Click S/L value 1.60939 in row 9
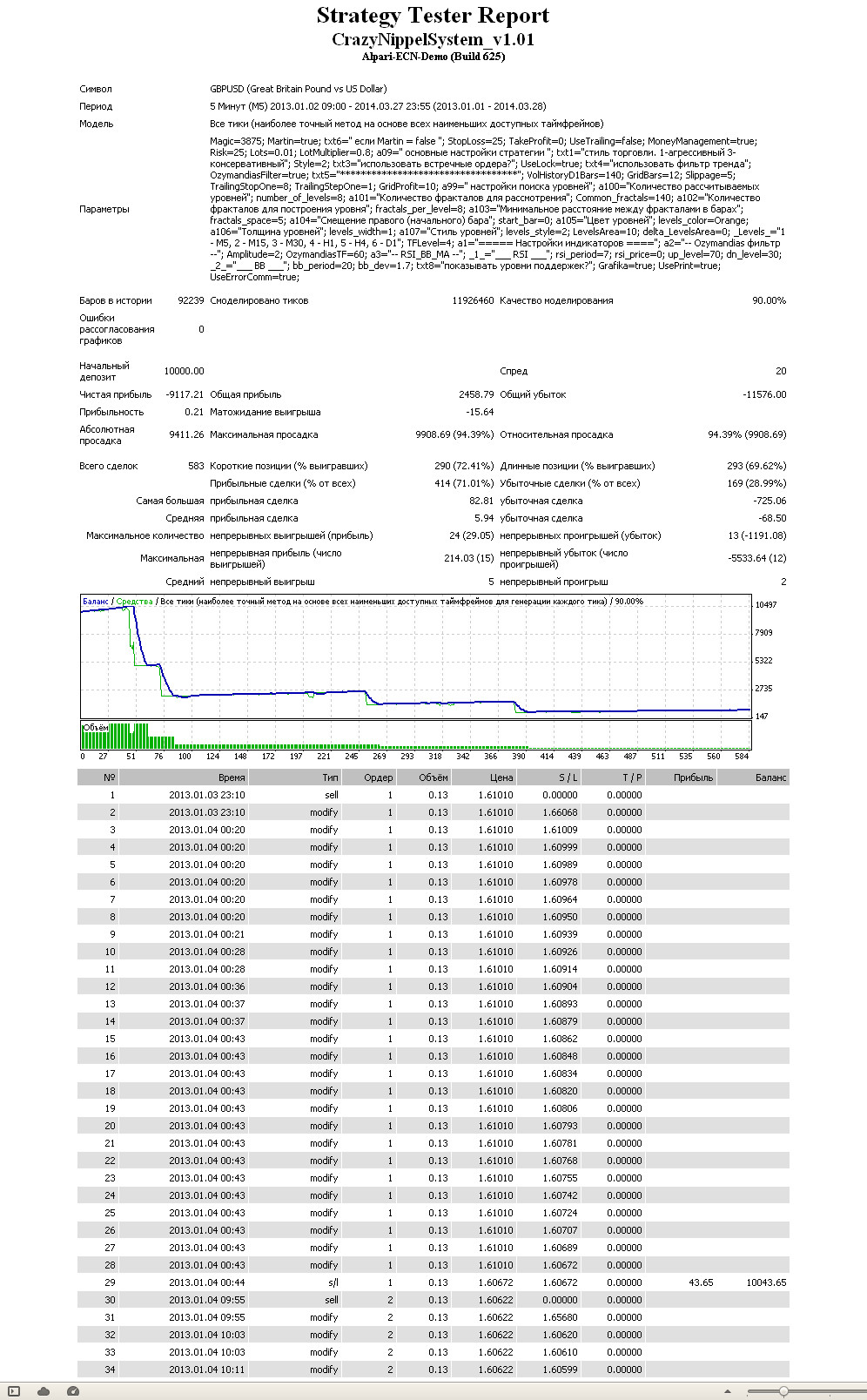 pos(560,934)
